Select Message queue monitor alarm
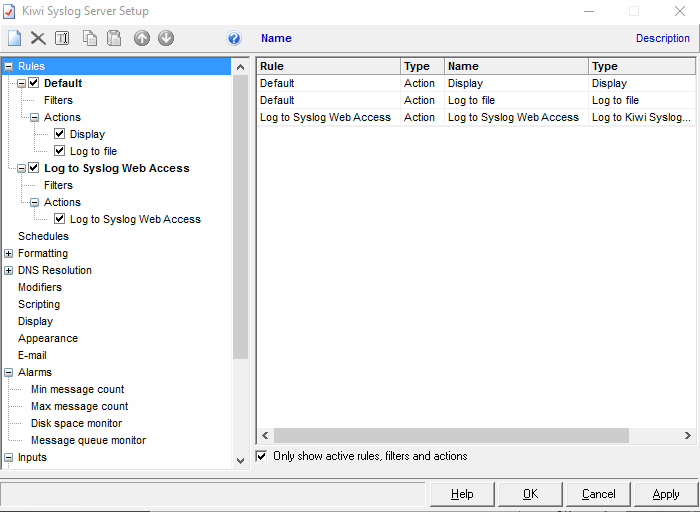This screenshot has width=700, height=512. pyautogui.click(x=88, y=440)
